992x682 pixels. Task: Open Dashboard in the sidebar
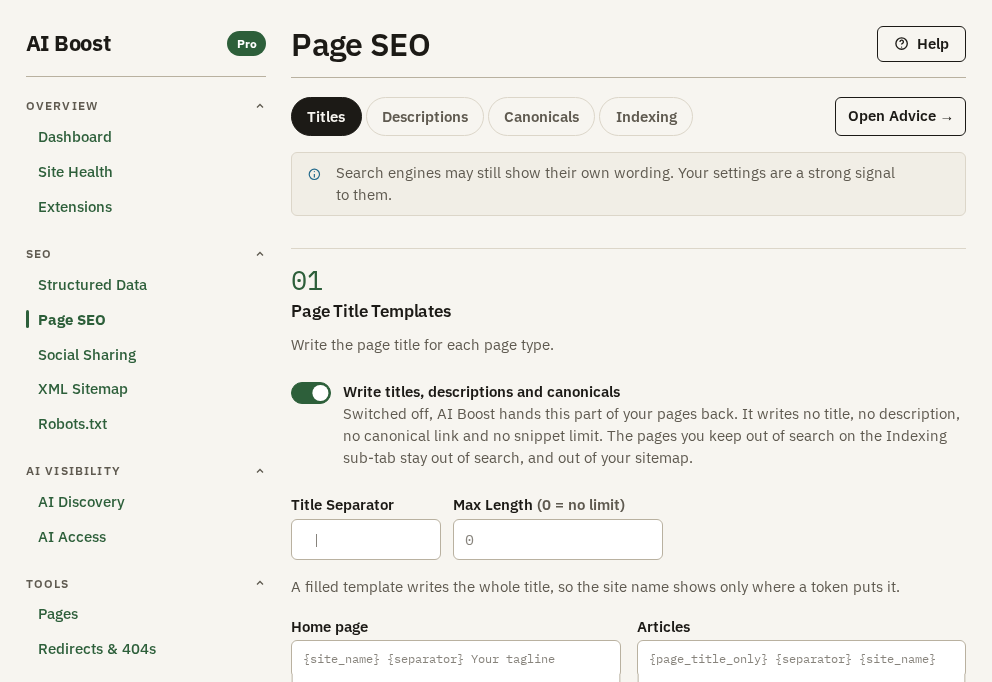75,137
